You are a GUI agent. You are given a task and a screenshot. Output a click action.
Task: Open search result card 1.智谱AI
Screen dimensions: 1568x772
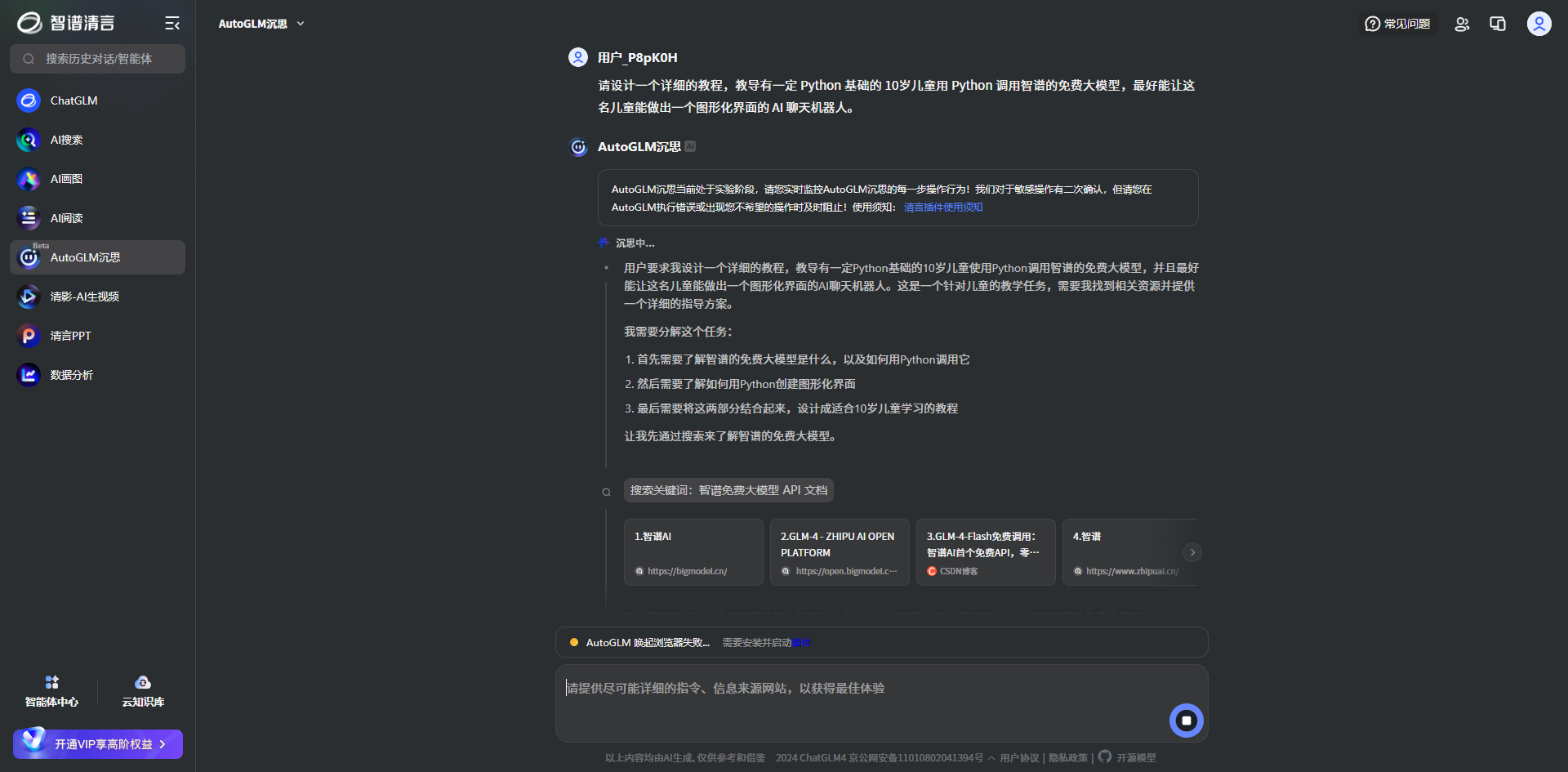pos(693,552)
